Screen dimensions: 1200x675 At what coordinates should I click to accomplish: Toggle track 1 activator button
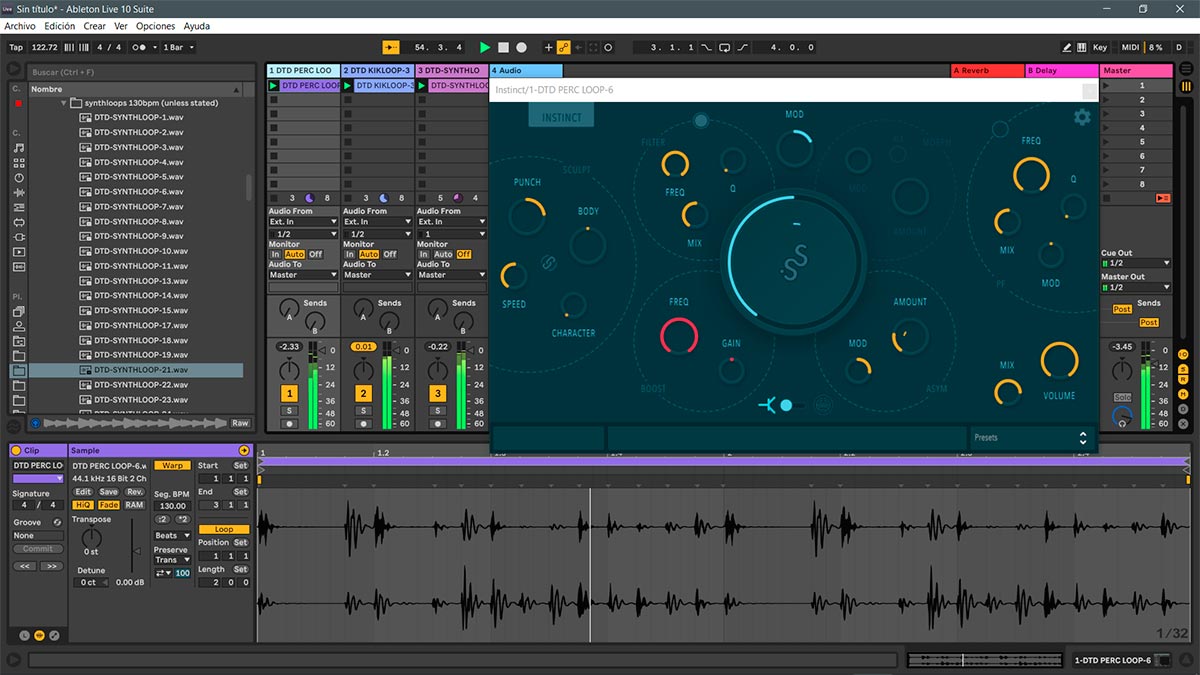coord(289,393)
